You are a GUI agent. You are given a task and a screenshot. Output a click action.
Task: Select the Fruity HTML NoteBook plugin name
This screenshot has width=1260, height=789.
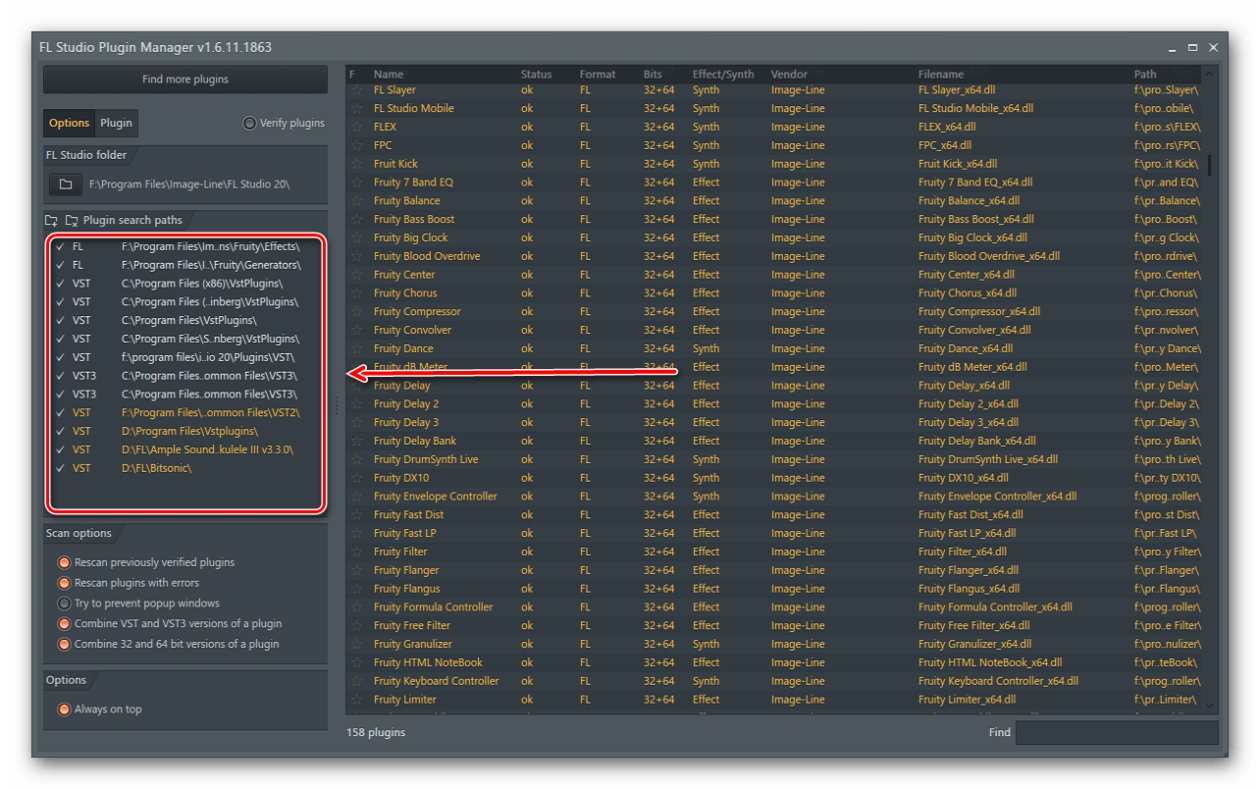(x=428, y=662)
